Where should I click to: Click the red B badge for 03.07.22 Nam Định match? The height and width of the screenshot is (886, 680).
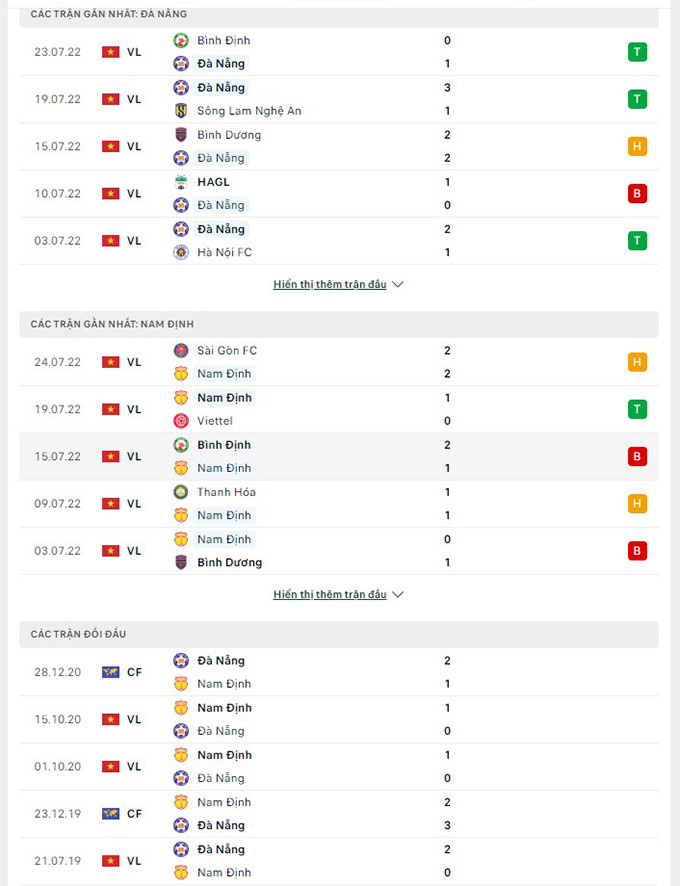point(637,551)
